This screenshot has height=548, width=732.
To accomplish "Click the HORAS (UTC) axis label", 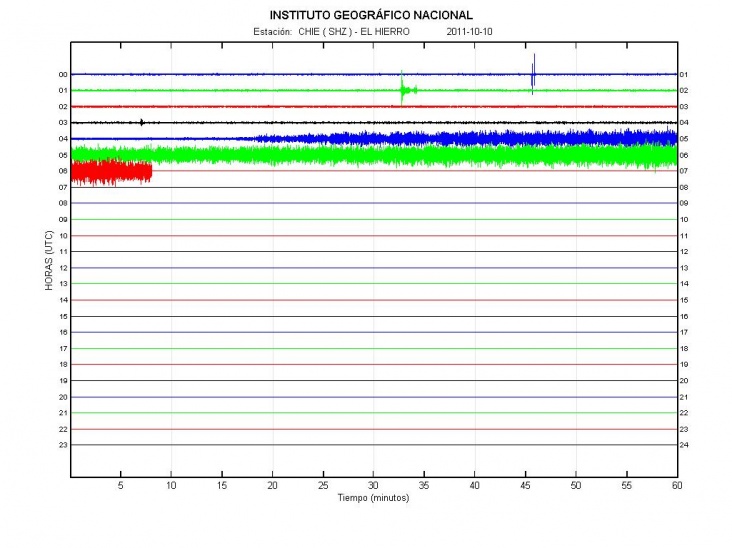I will (x=48, y=260).
